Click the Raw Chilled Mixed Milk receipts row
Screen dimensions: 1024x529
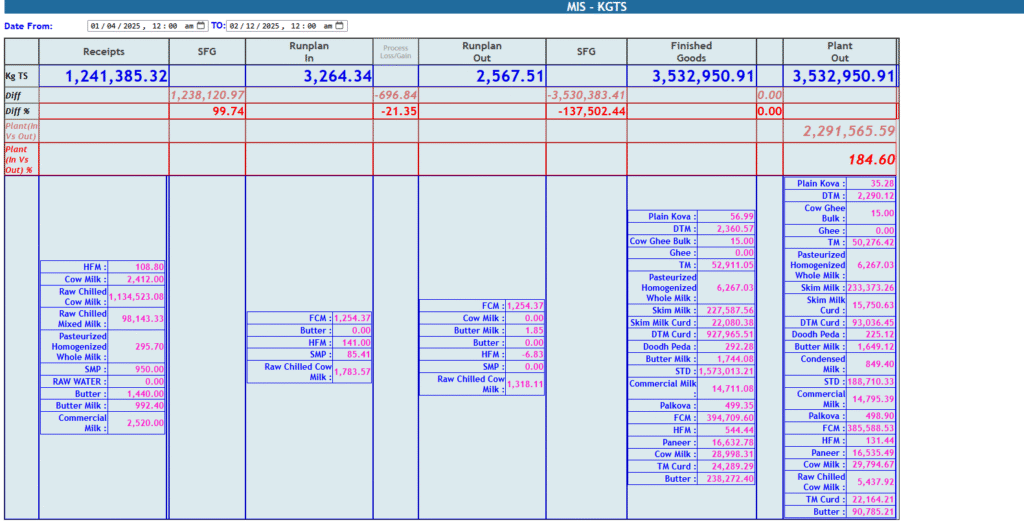(103, 319)
